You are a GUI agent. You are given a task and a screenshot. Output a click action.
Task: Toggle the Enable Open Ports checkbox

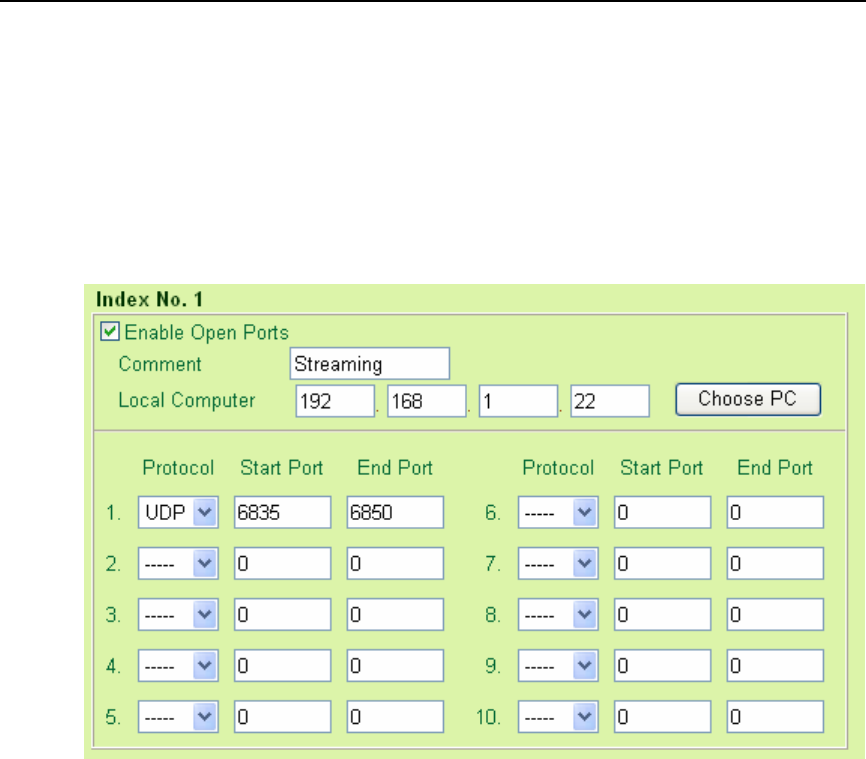pos(109,331)
